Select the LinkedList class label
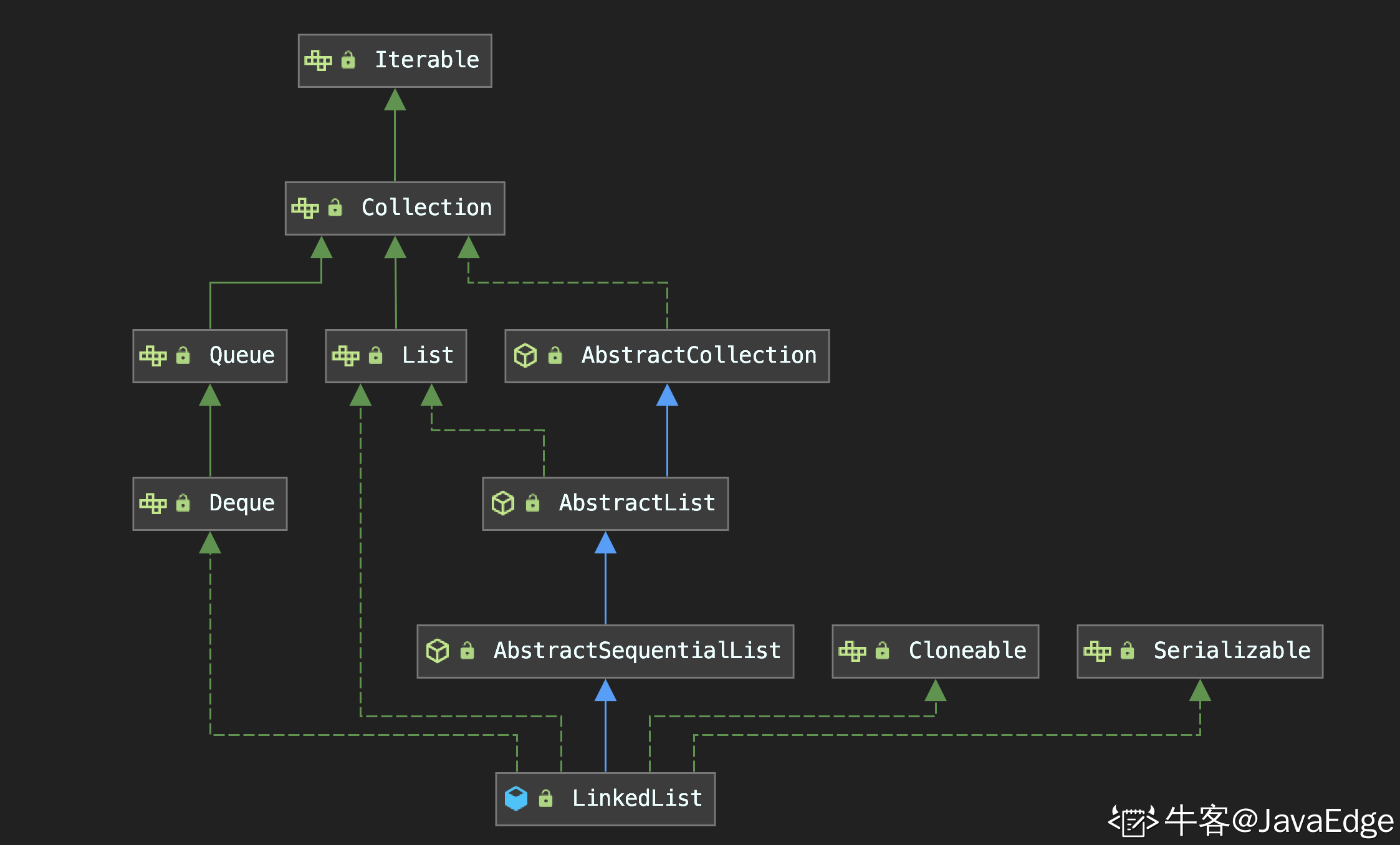Screen dimensions: 1400x845 (637, 798)
